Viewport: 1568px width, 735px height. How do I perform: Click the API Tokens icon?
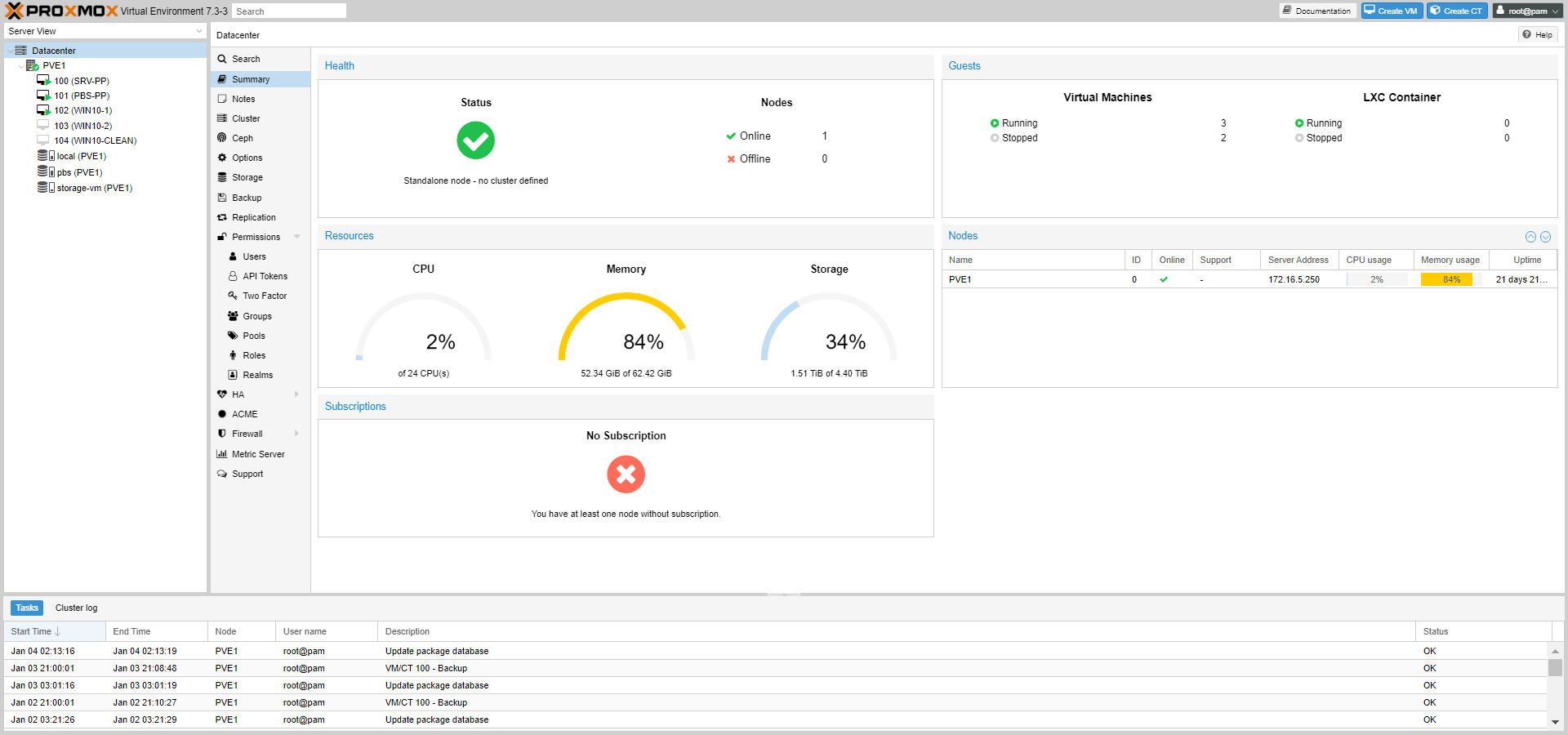tap(233, 276)
